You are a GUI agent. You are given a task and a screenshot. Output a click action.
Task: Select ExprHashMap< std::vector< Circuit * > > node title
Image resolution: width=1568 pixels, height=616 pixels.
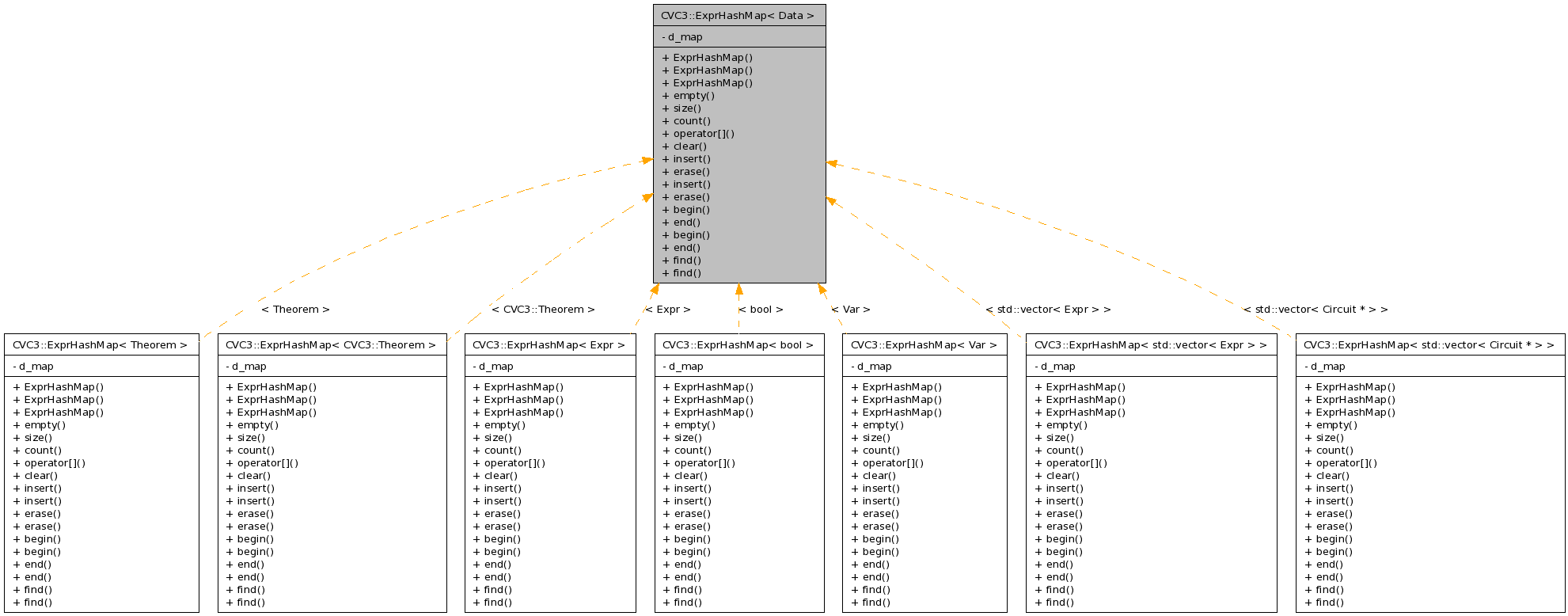coord(1429,345)
